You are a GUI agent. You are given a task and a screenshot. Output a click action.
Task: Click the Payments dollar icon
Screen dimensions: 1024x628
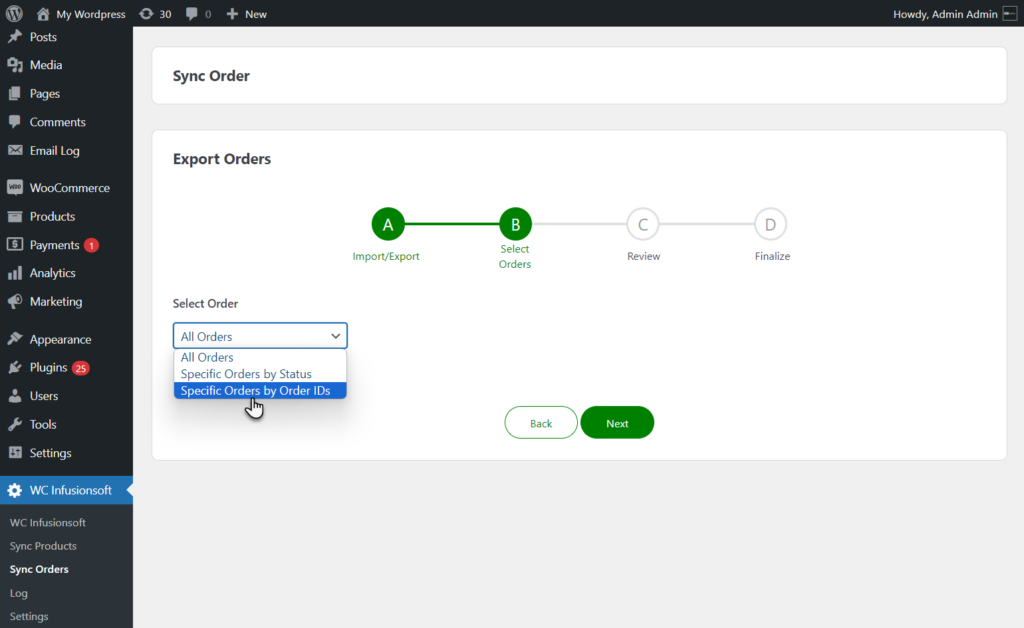click(15, 244)
